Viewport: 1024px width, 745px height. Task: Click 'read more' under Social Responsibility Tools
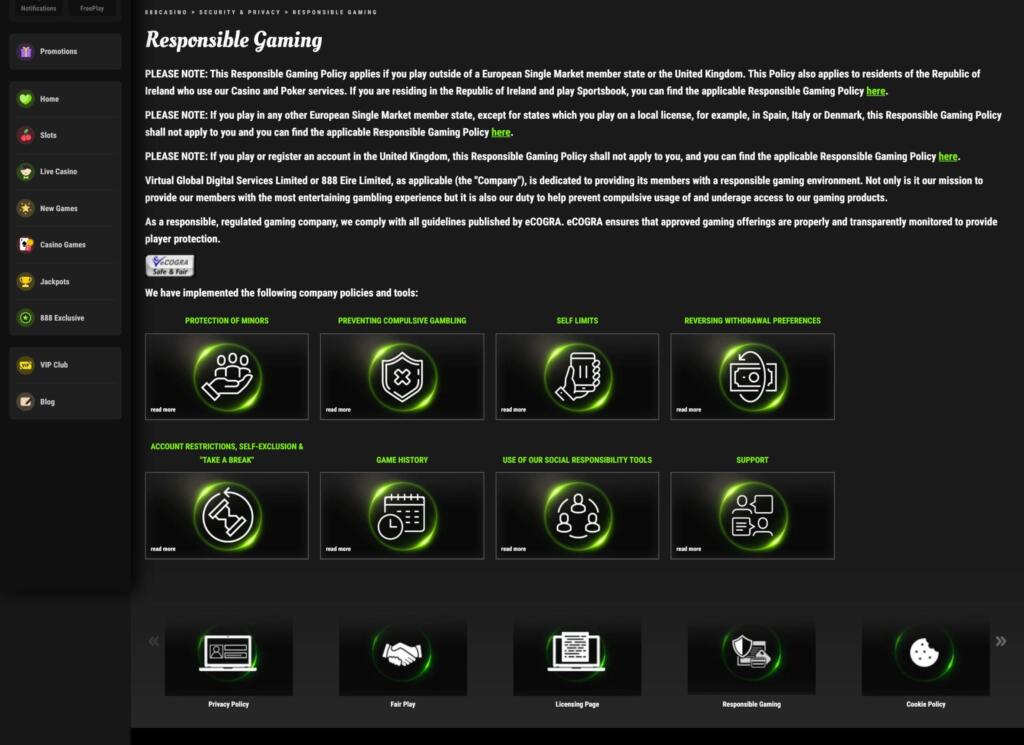pos(513,549)
